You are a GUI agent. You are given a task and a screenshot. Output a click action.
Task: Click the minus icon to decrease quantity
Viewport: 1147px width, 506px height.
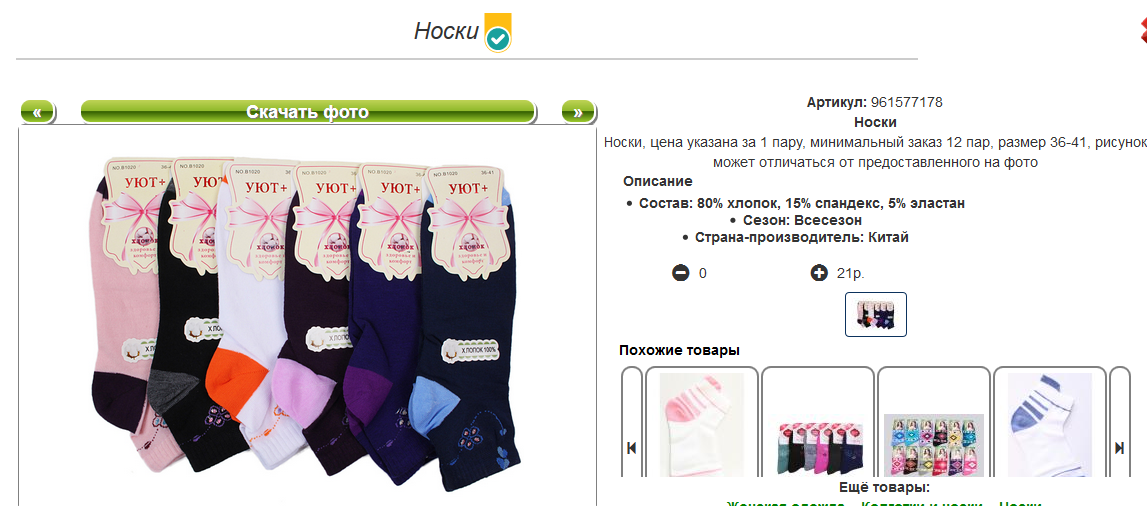pyautogui.click(x=680, y=273)
